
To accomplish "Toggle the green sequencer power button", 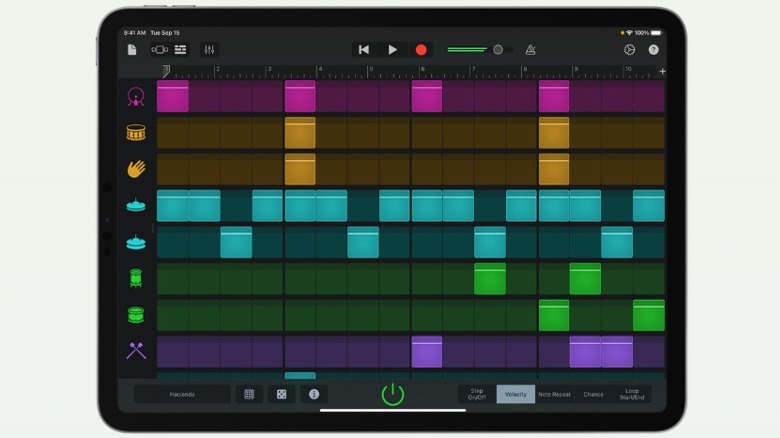I will 392,394.
